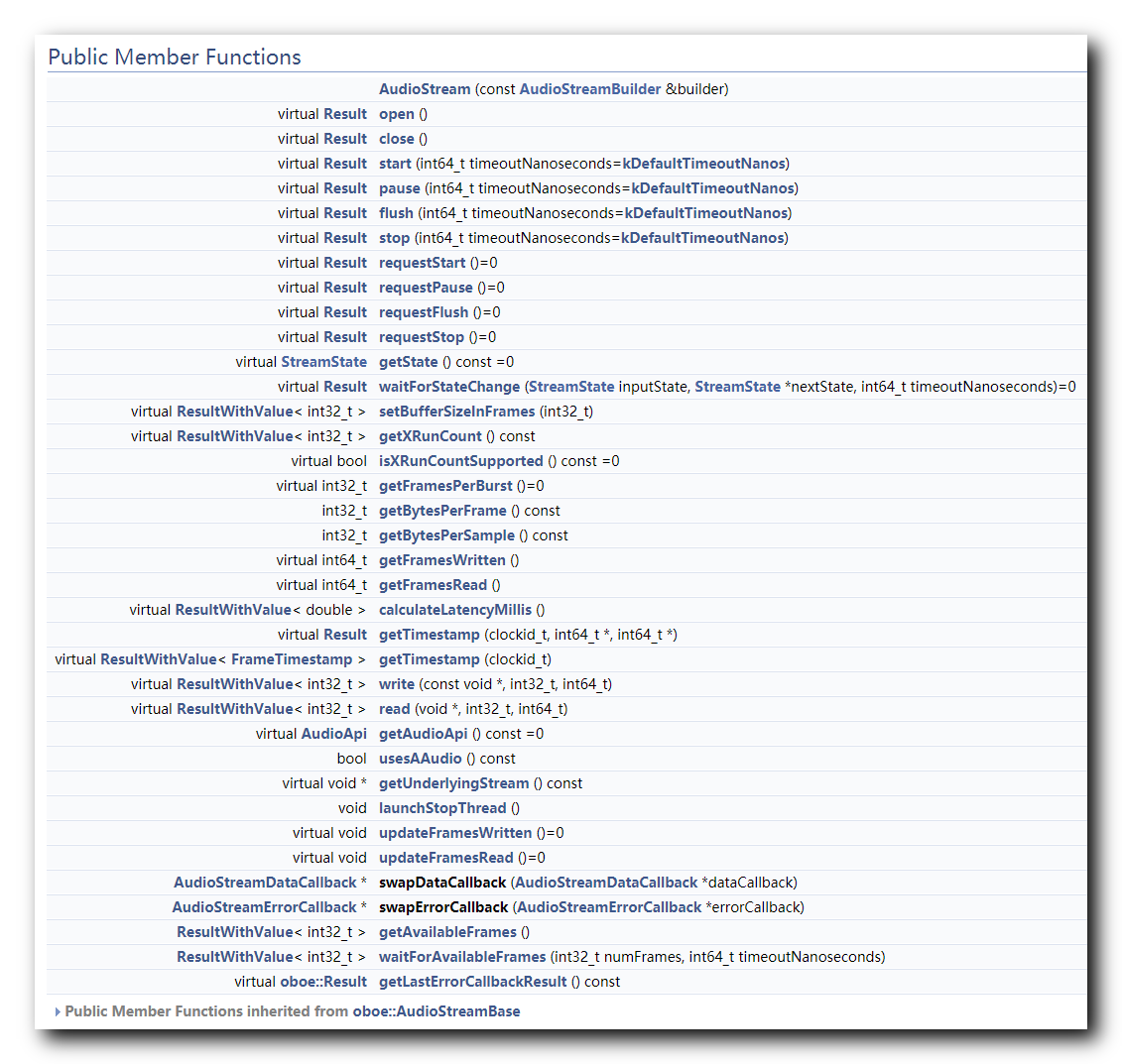Open the open () function link
1122x1064 pixels.
point(397,114)
